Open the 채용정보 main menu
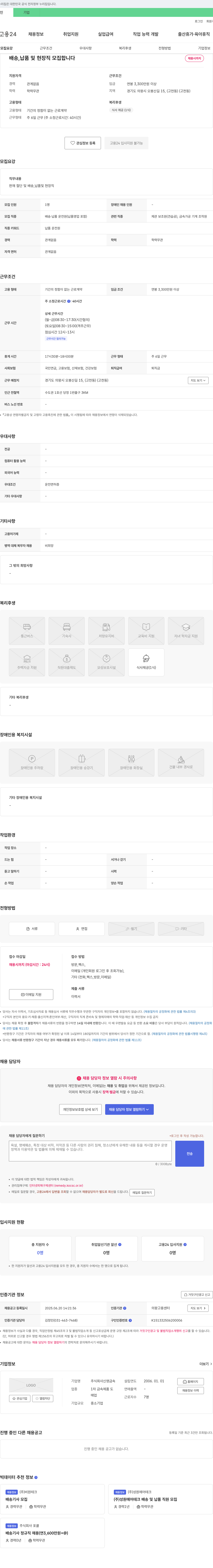 tap(36, 34)
